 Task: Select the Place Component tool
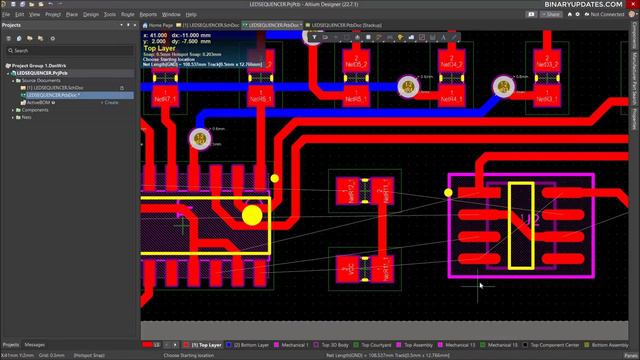click(368, 37)
